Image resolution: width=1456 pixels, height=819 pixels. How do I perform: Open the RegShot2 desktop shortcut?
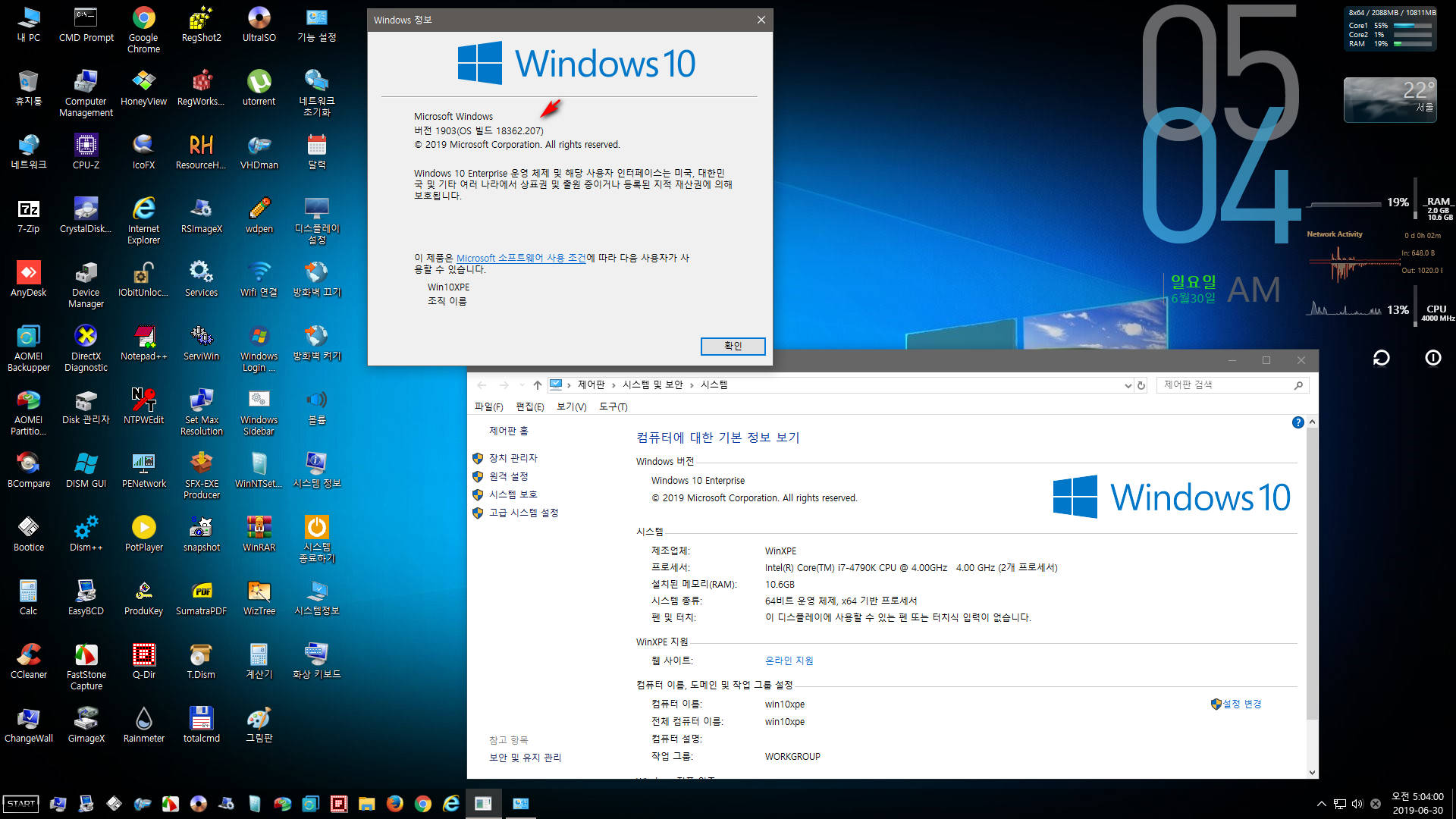(x=201, y=24)
